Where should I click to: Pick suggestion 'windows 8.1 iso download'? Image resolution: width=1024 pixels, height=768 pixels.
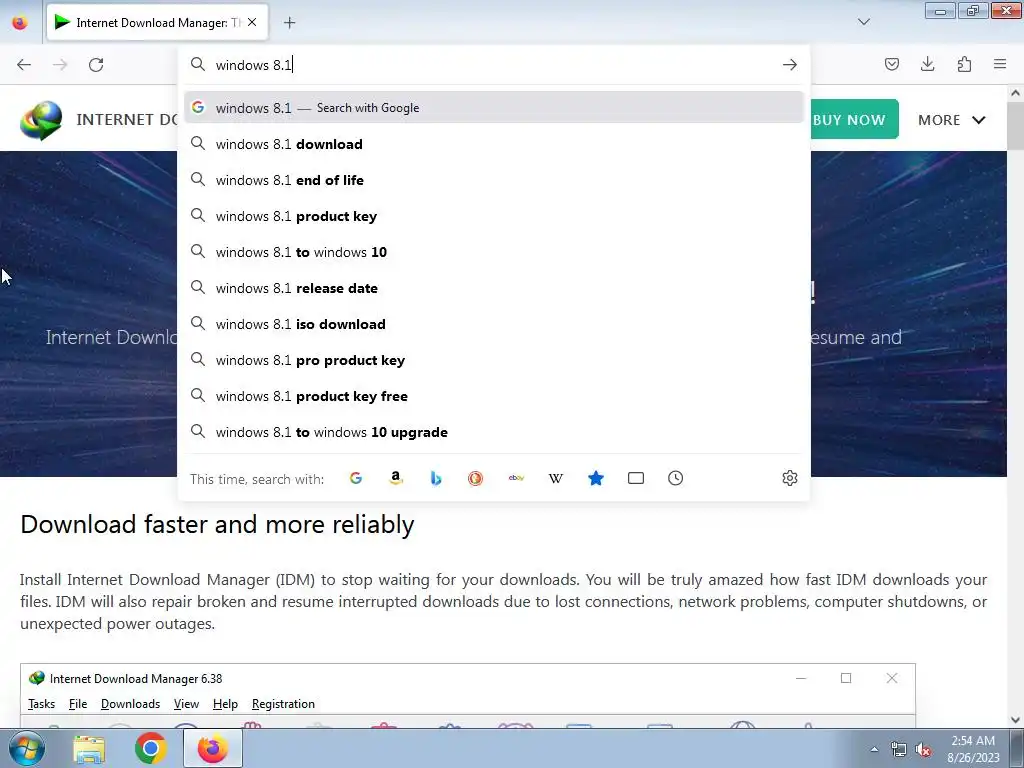click(x=494, y=324)
